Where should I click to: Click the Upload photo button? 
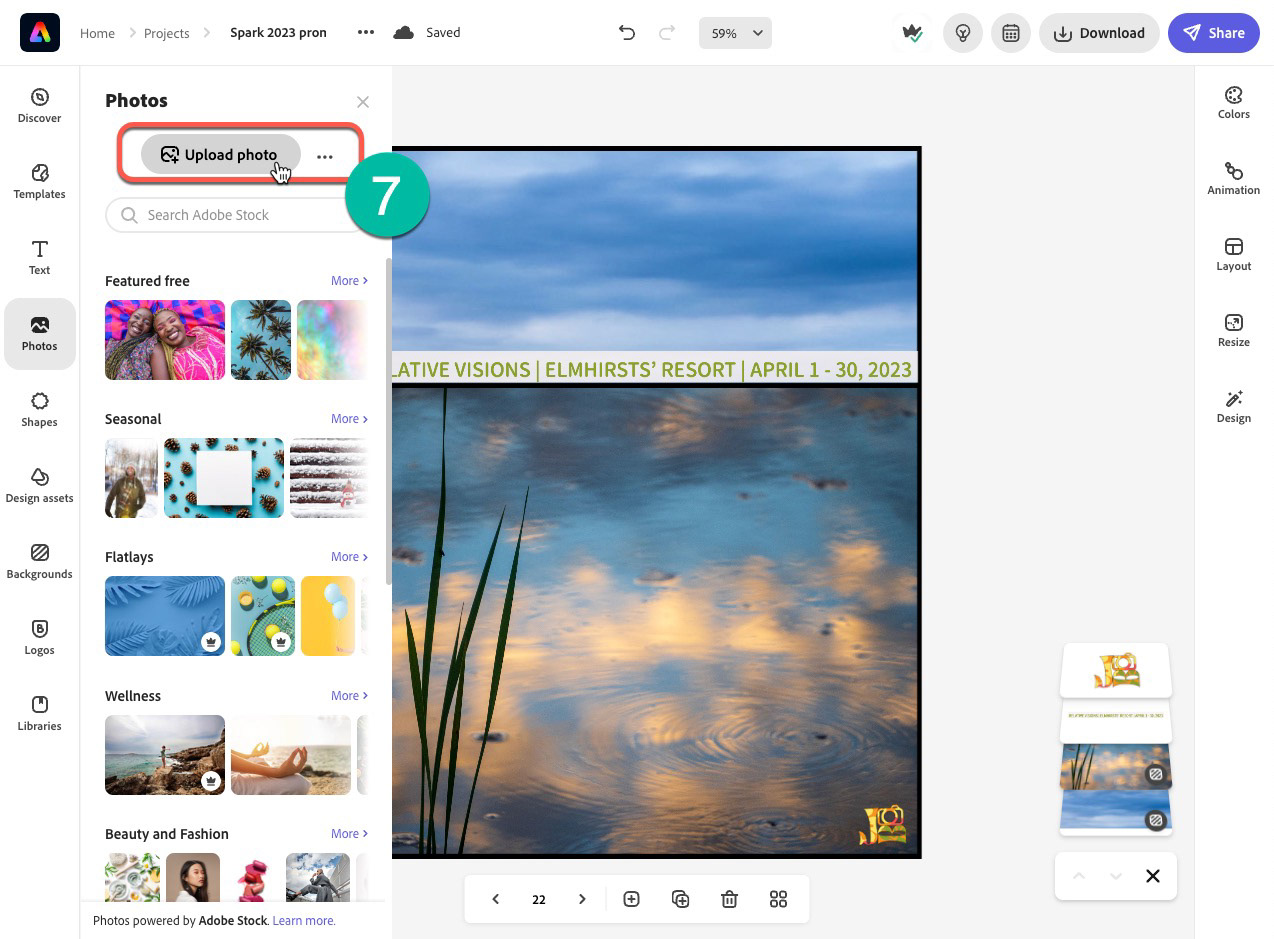pos(220,155)
